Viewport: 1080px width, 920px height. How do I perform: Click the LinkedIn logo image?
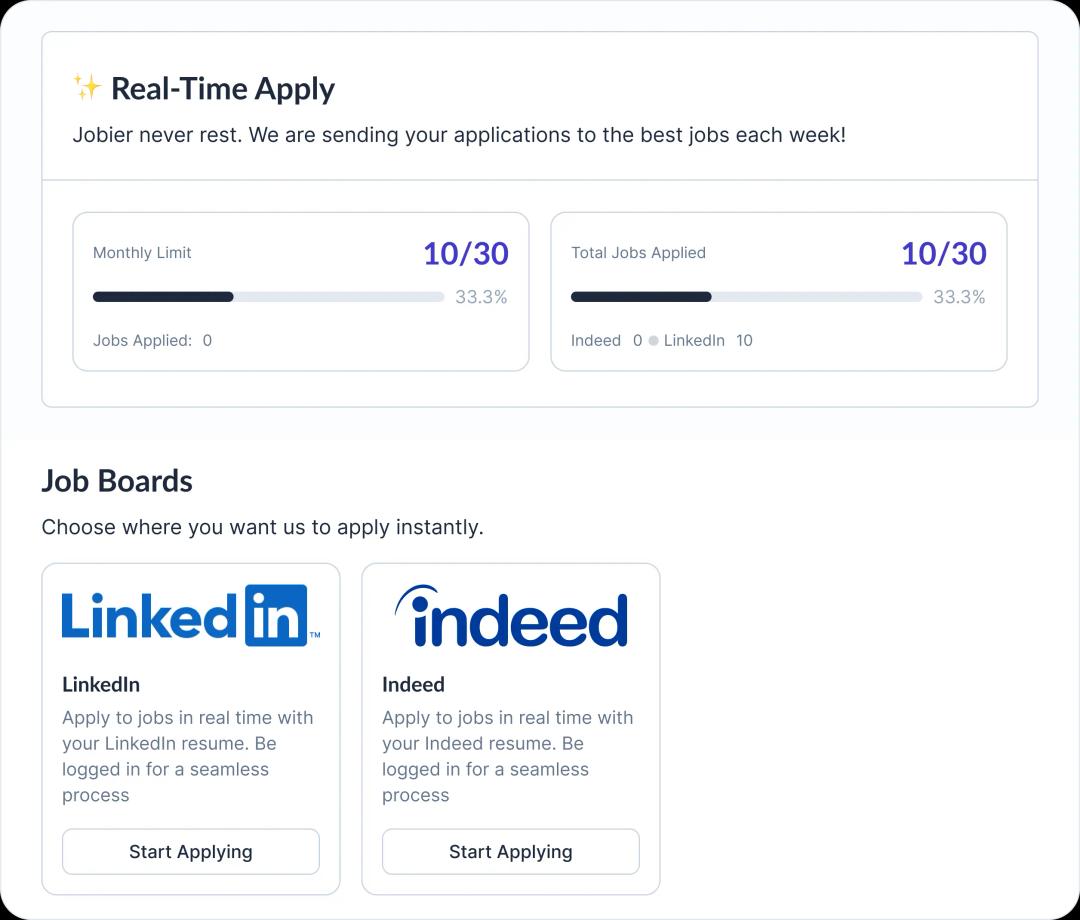190,615
